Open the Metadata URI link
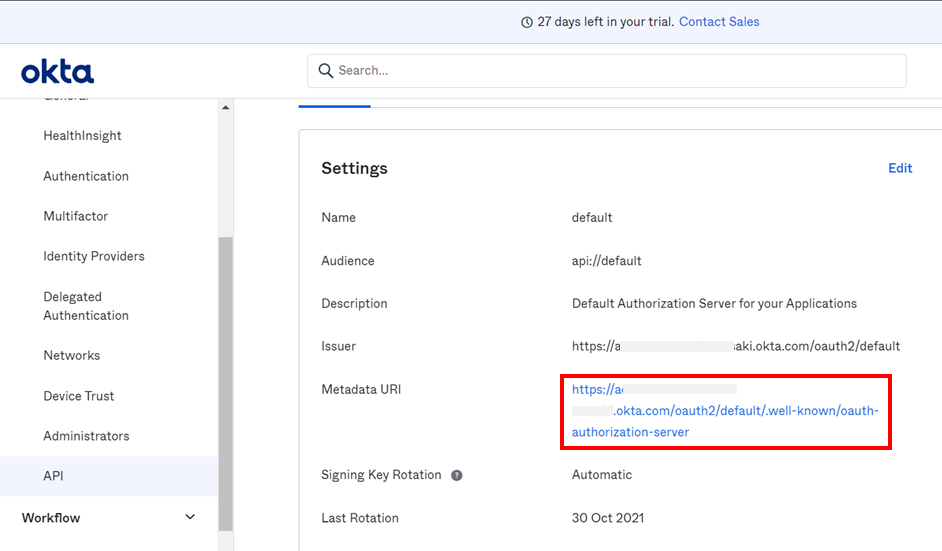Viewport: 942px width, 551px height. point(724,411)
